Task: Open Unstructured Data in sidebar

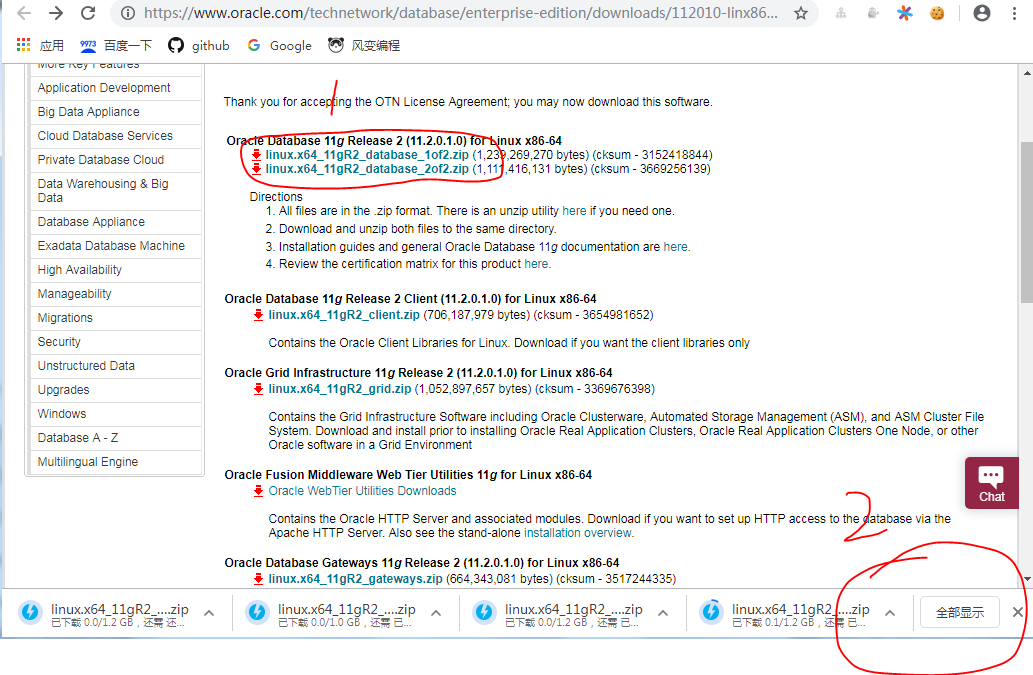Action: 115,366
